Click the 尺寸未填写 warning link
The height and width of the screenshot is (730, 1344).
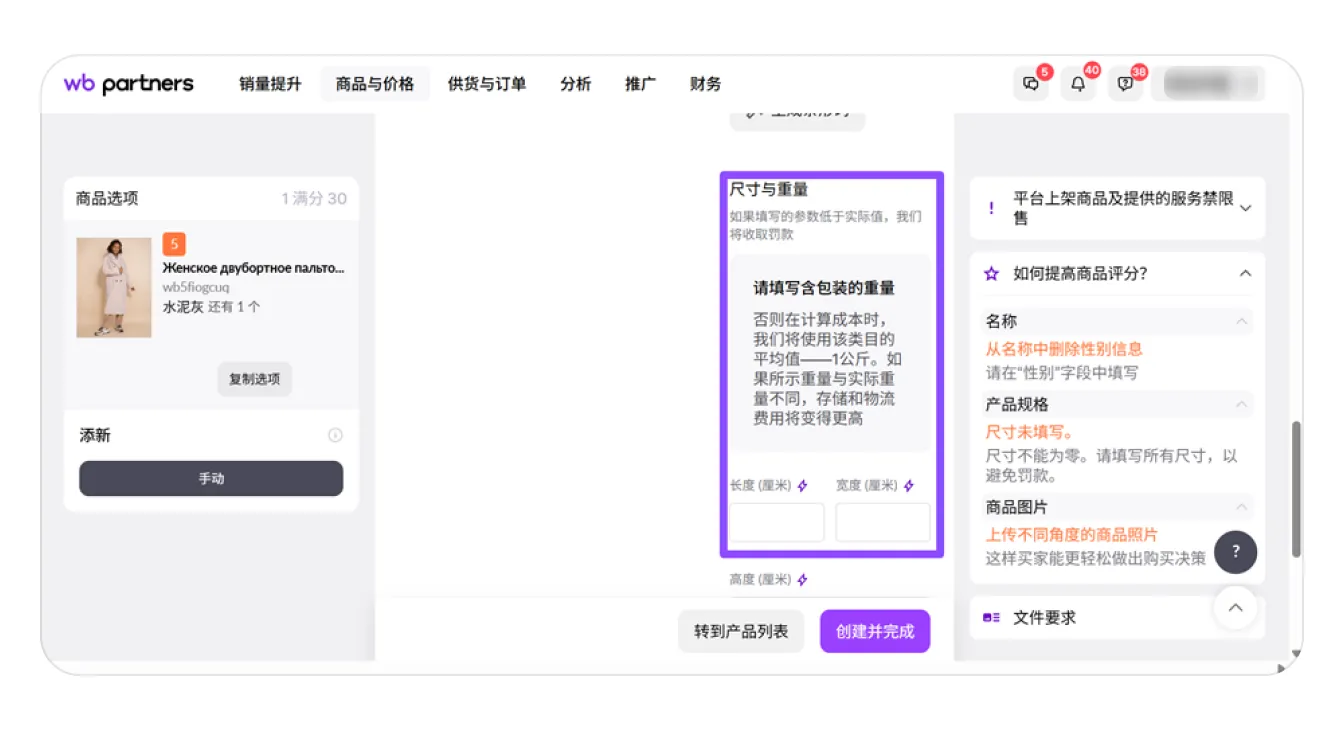click(1030, 432)
